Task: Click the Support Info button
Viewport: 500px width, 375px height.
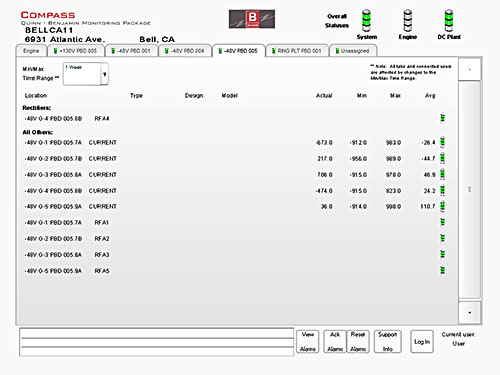Action: coord(387,342)
